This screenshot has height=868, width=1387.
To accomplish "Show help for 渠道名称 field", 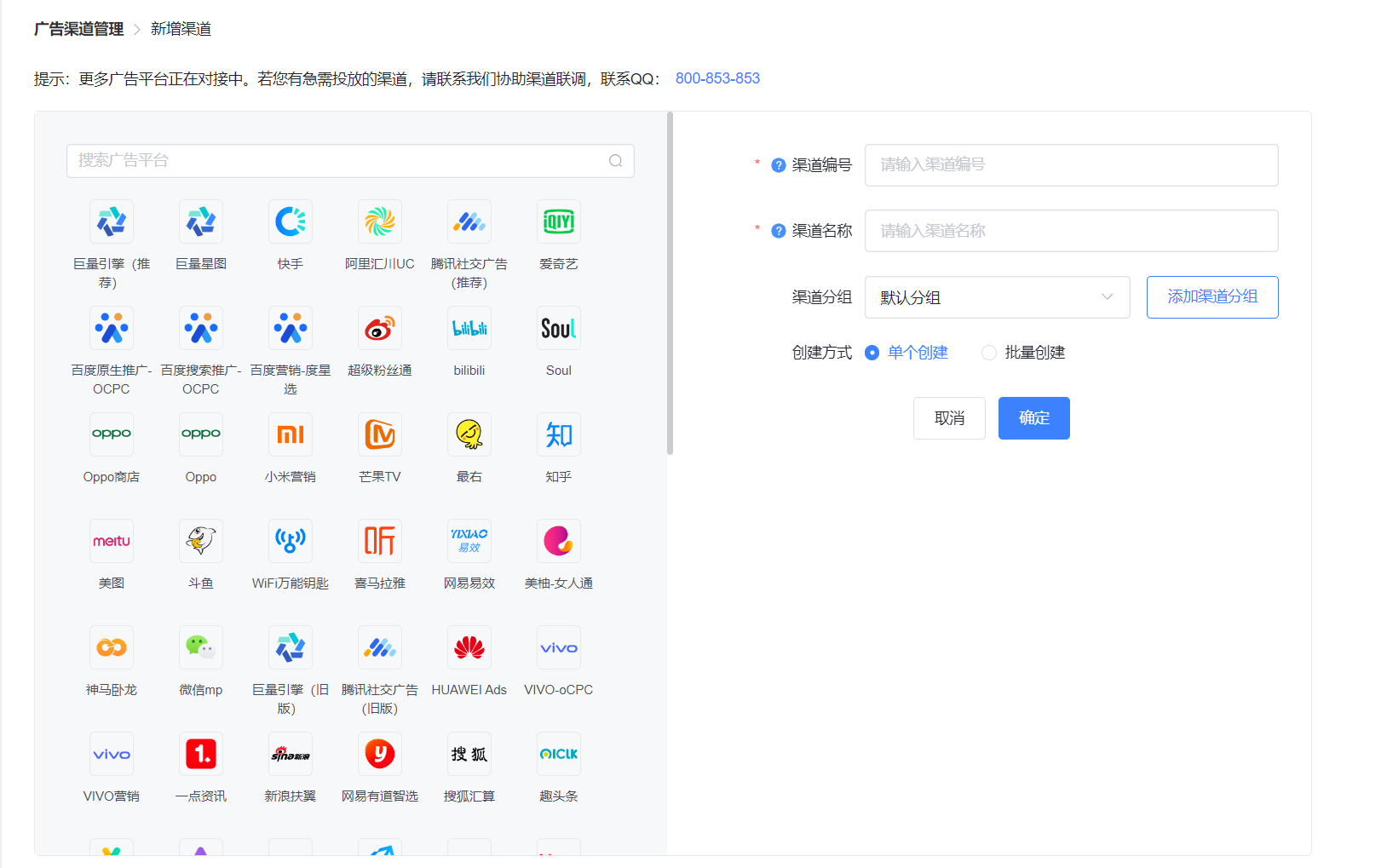I will [778, 231].
